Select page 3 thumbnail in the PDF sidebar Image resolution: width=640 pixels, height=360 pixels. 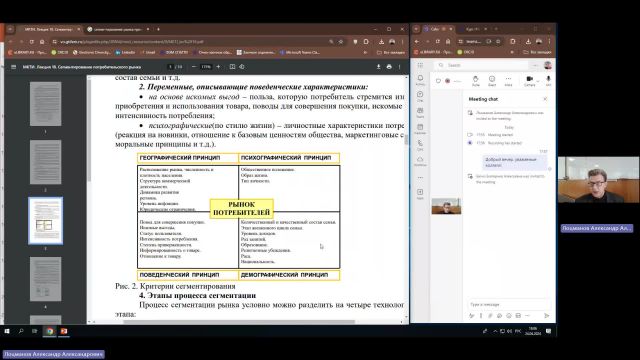click(45, 221)
